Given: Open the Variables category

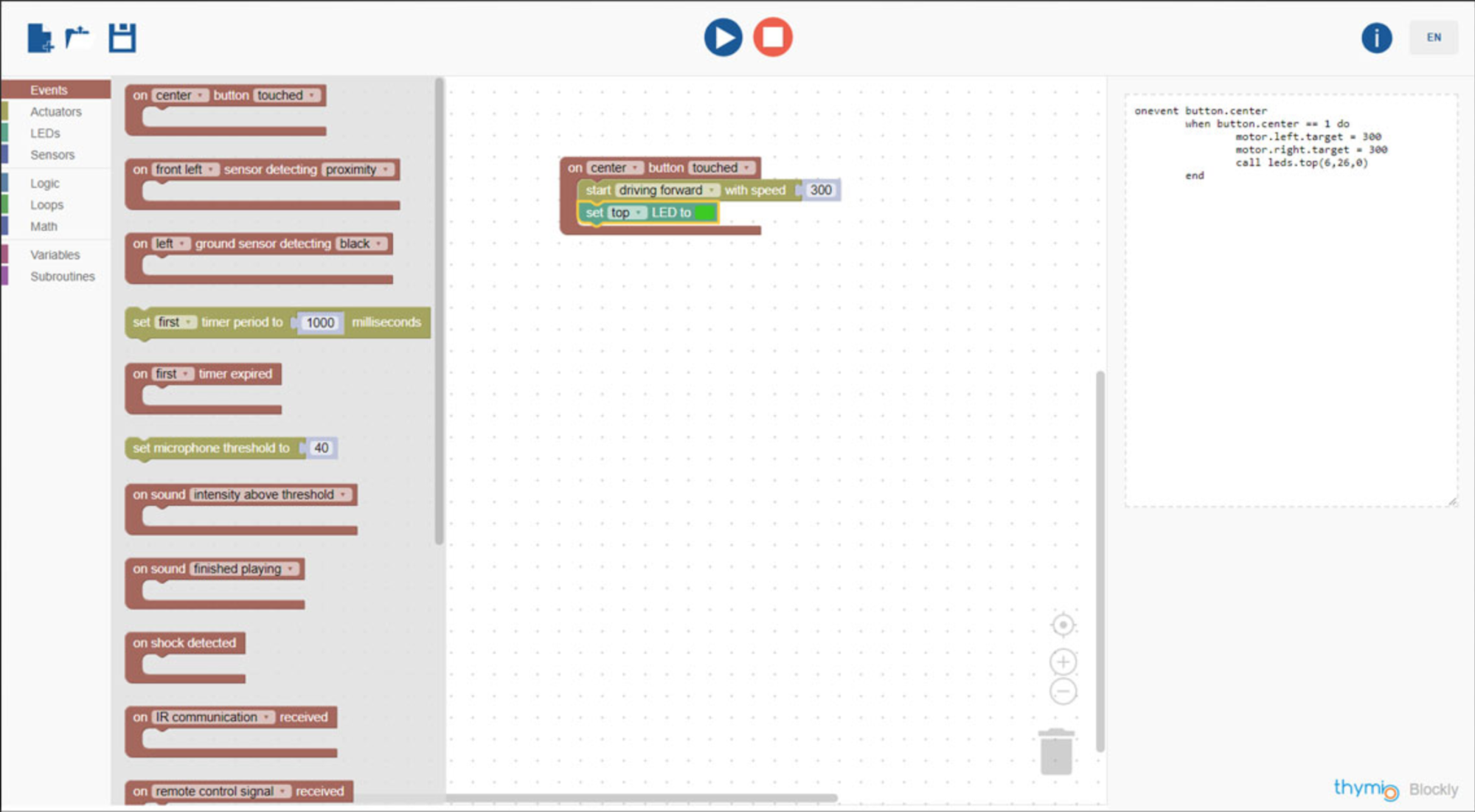Looking at the screenshot, I should pyautogui.click(x=55, y=254).
